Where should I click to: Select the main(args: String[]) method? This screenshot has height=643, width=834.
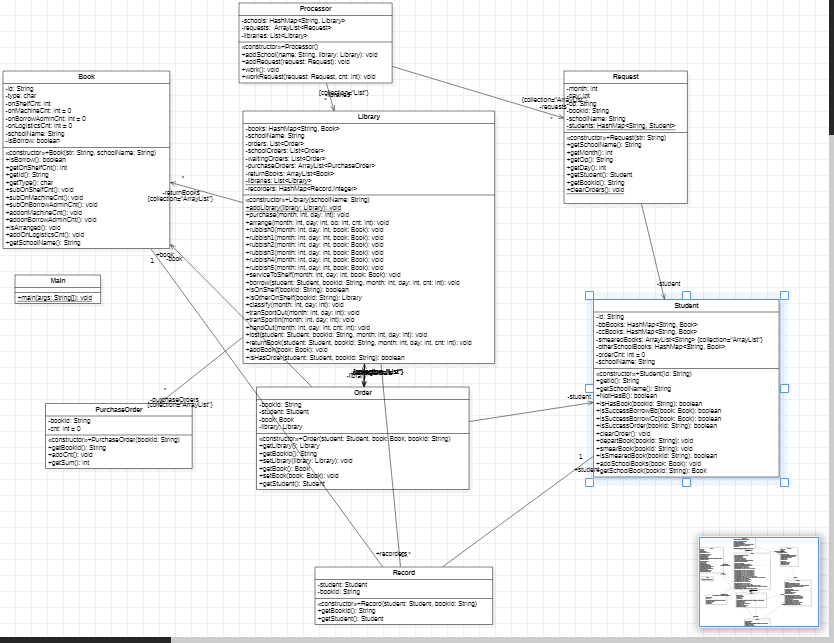[x=56, y=297]
